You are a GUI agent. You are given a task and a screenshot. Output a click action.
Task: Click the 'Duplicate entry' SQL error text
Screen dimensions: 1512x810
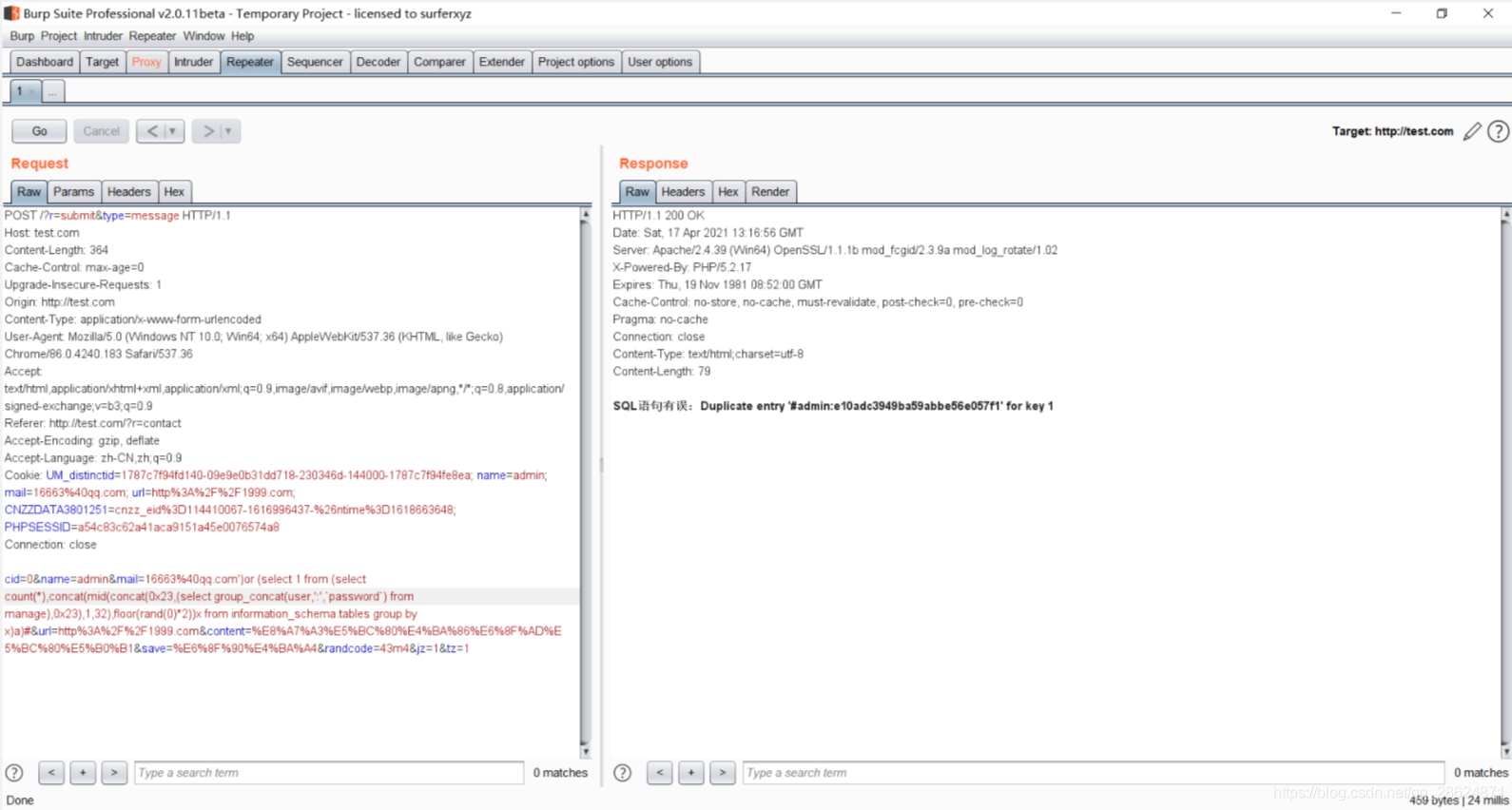876,406
